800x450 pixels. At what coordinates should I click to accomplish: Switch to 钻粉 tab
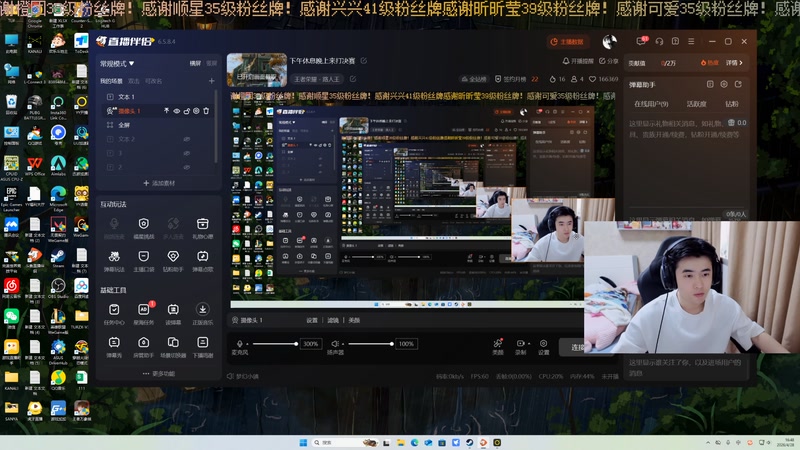[732, 104]
